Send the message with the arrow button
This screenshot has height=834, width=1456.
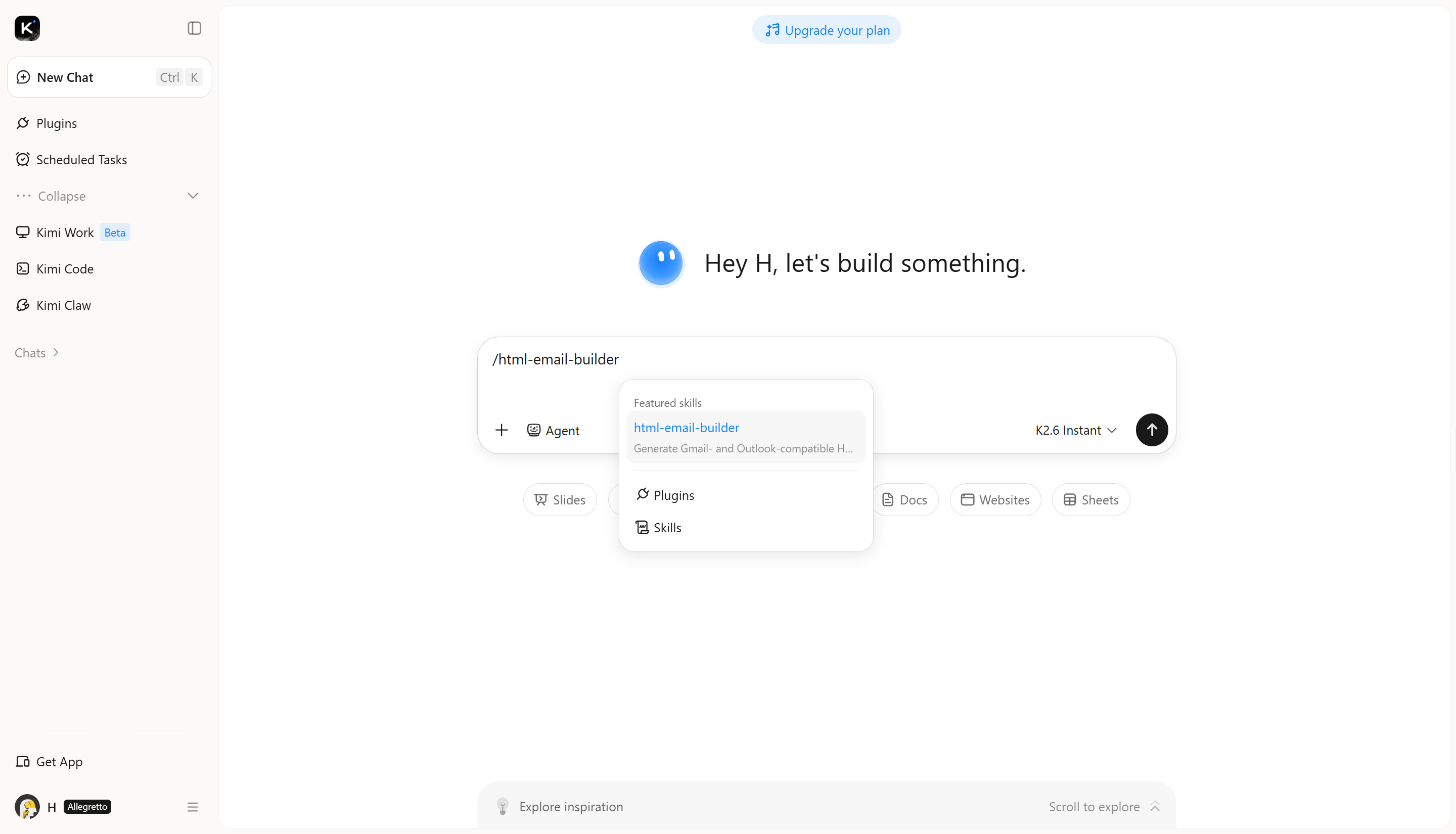pos(1152,430)
